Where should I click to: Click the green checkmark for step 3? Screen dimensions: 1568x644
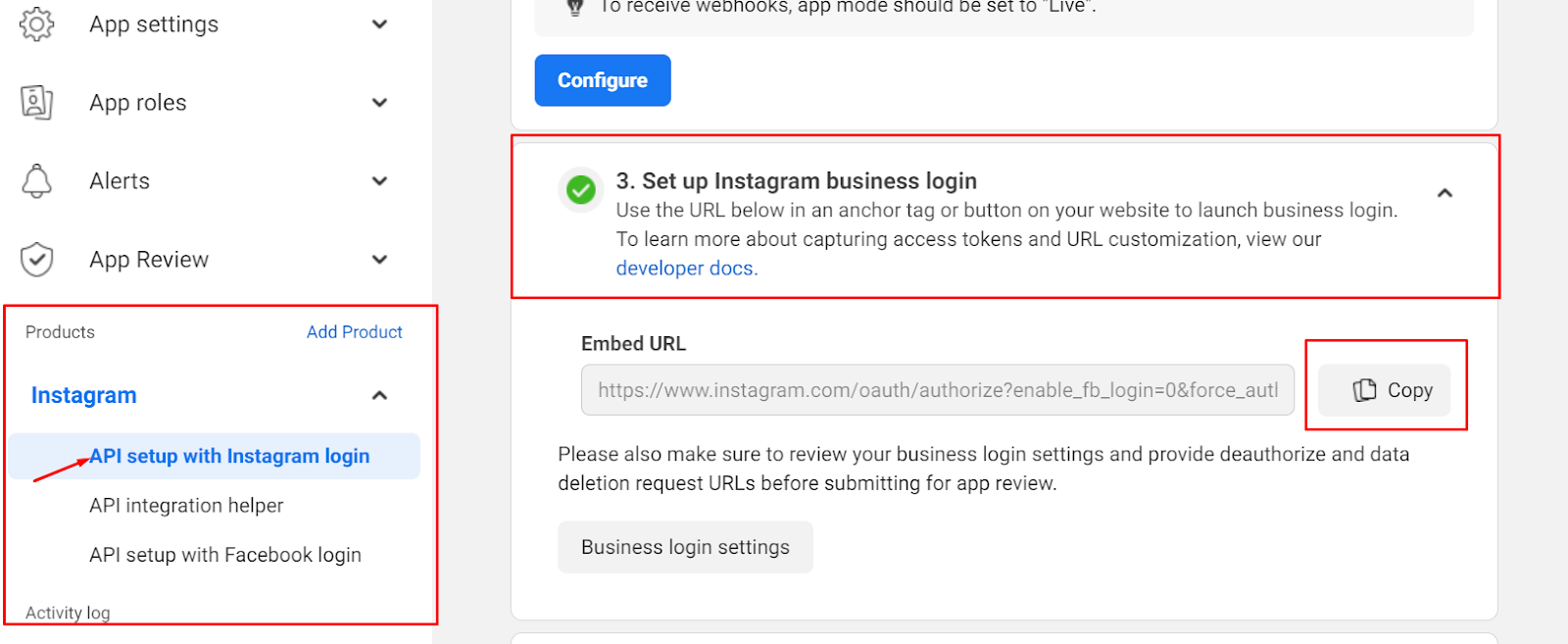tap(581, 189)
